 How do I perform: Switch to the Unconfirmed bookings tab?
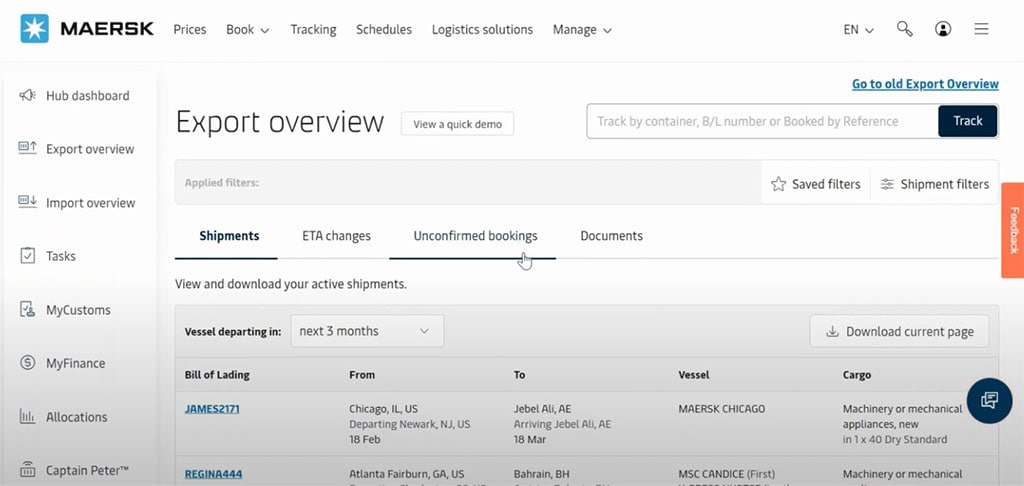475,236
